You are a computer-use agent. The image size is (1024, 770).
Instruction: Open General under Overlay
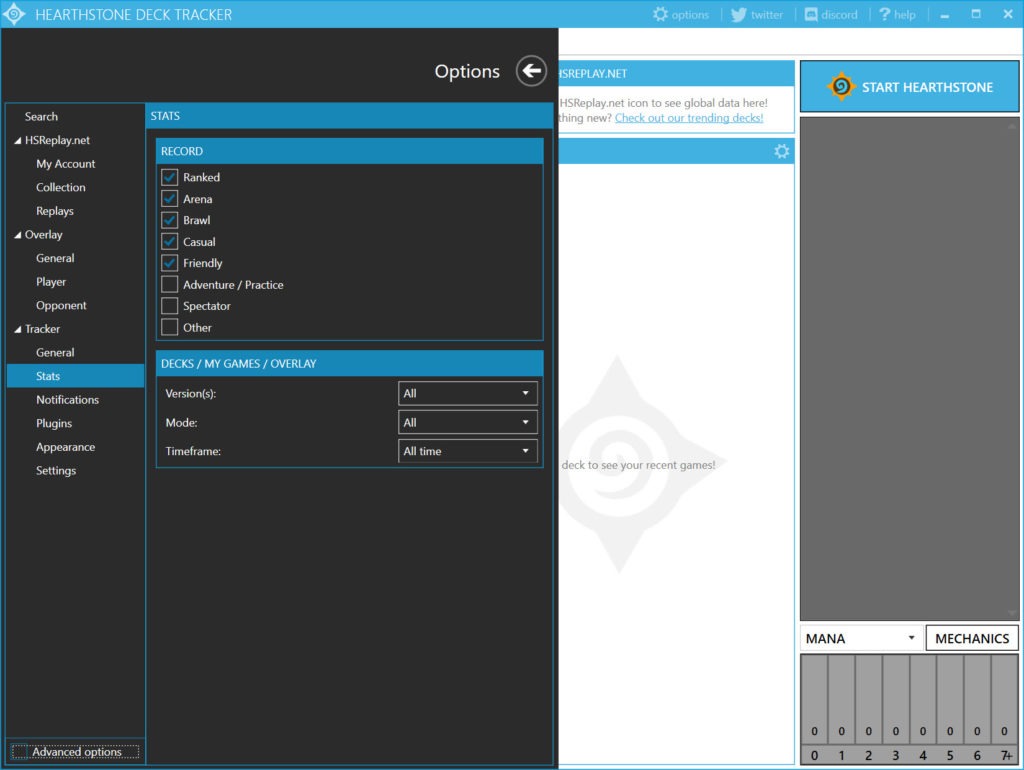tap(55, 258)
